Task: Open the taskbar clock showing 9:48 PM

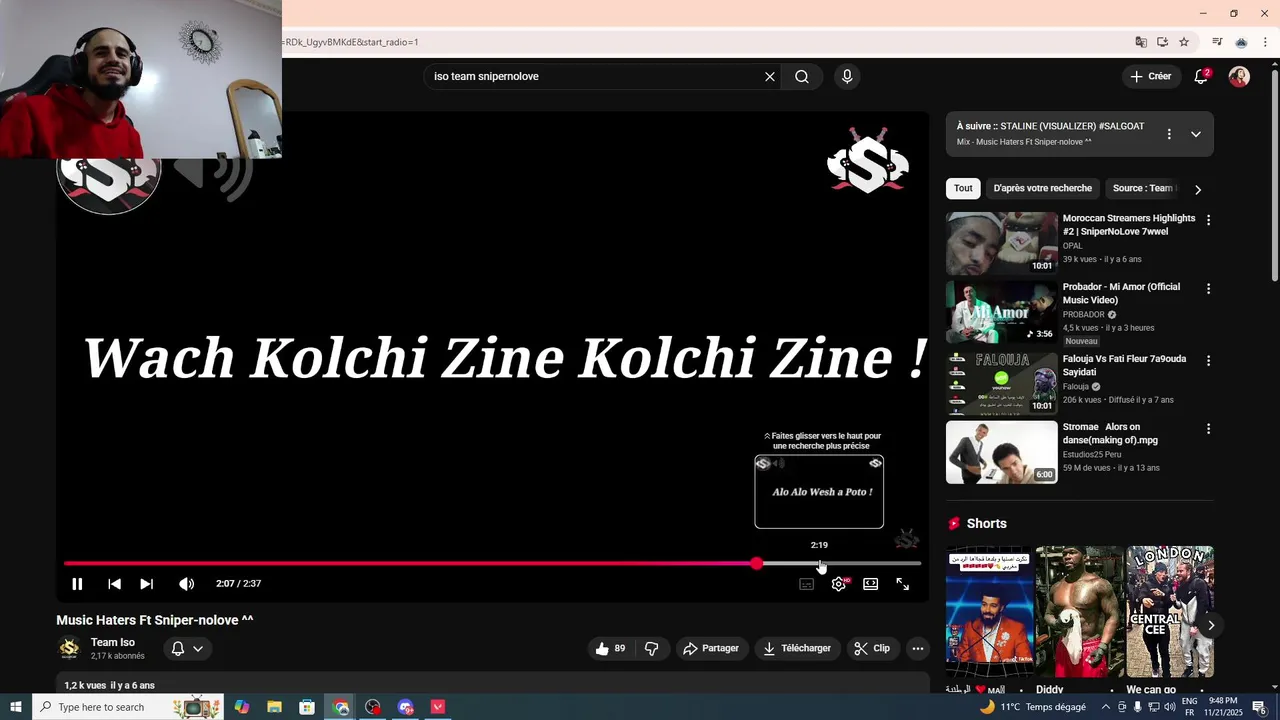Action: 1223,707
